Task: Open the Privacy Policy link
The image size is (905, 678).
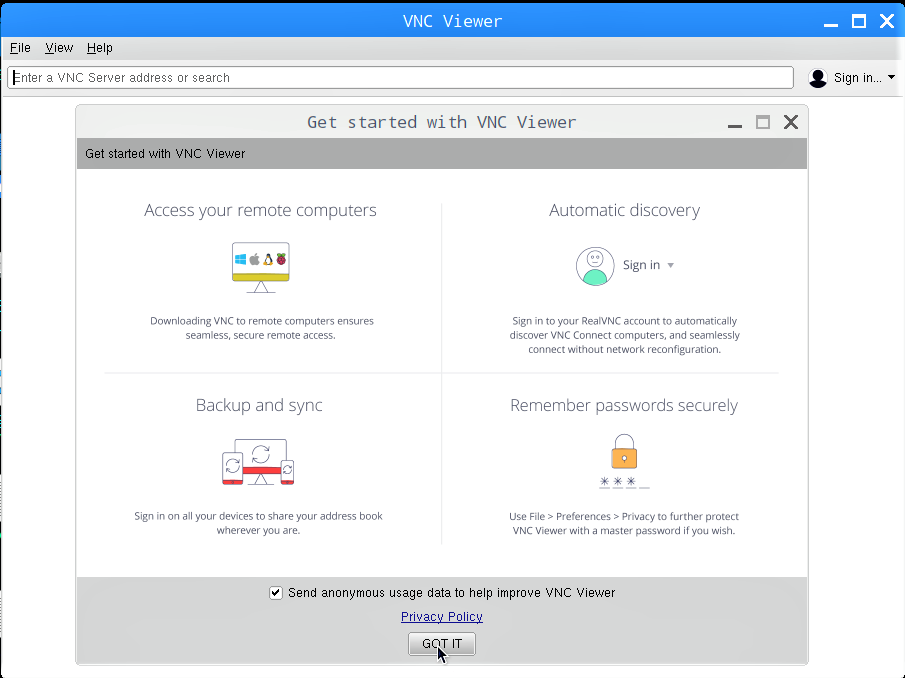Action: [x=442, y=616]
